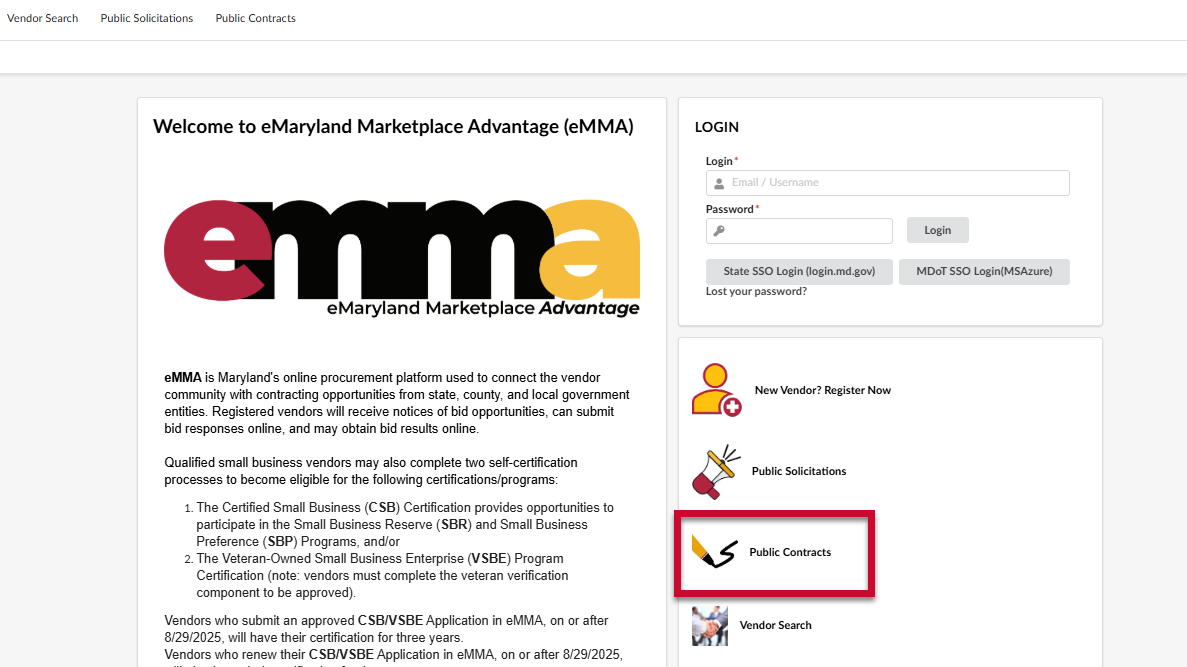Focus the Password input field
Image resolution: width=1187 pixels, height=667 pixels.
pyautogui.click(x=799, y=231)
